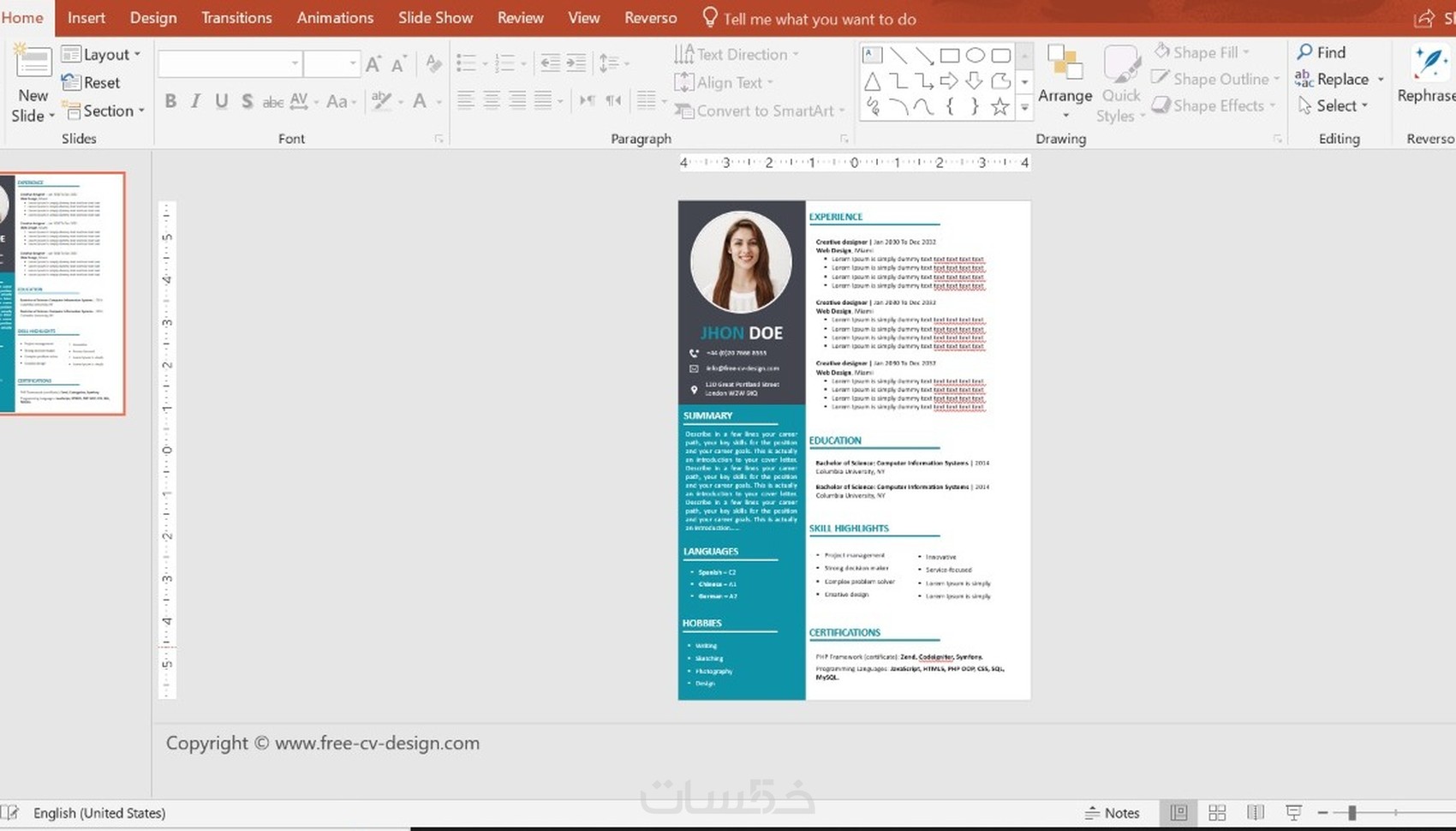Open the Select dropdown in Editing

click(x=1332, y=105)
